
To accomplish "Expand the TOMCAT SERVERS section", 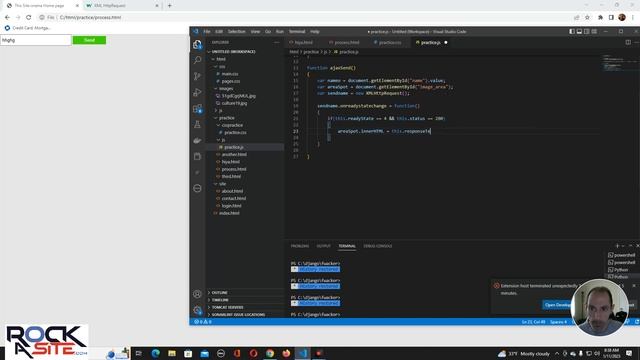I will click(x=226, y=307).
